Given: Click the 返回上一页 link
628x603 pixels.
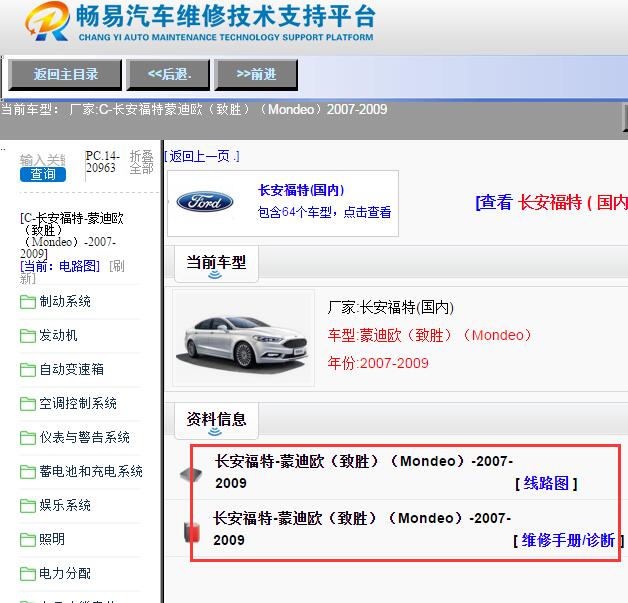Looking at the screenshot, I should coord(202,157).
